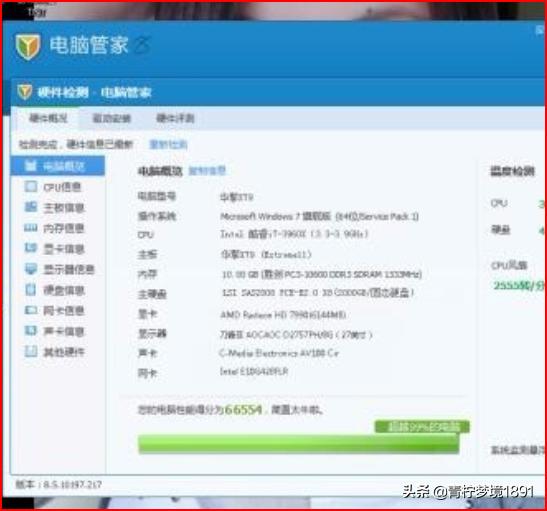Switch to the 驱动安装 tab
This screenshot has width=547, height=511.
pyautogui.click(x=112, y=119)
